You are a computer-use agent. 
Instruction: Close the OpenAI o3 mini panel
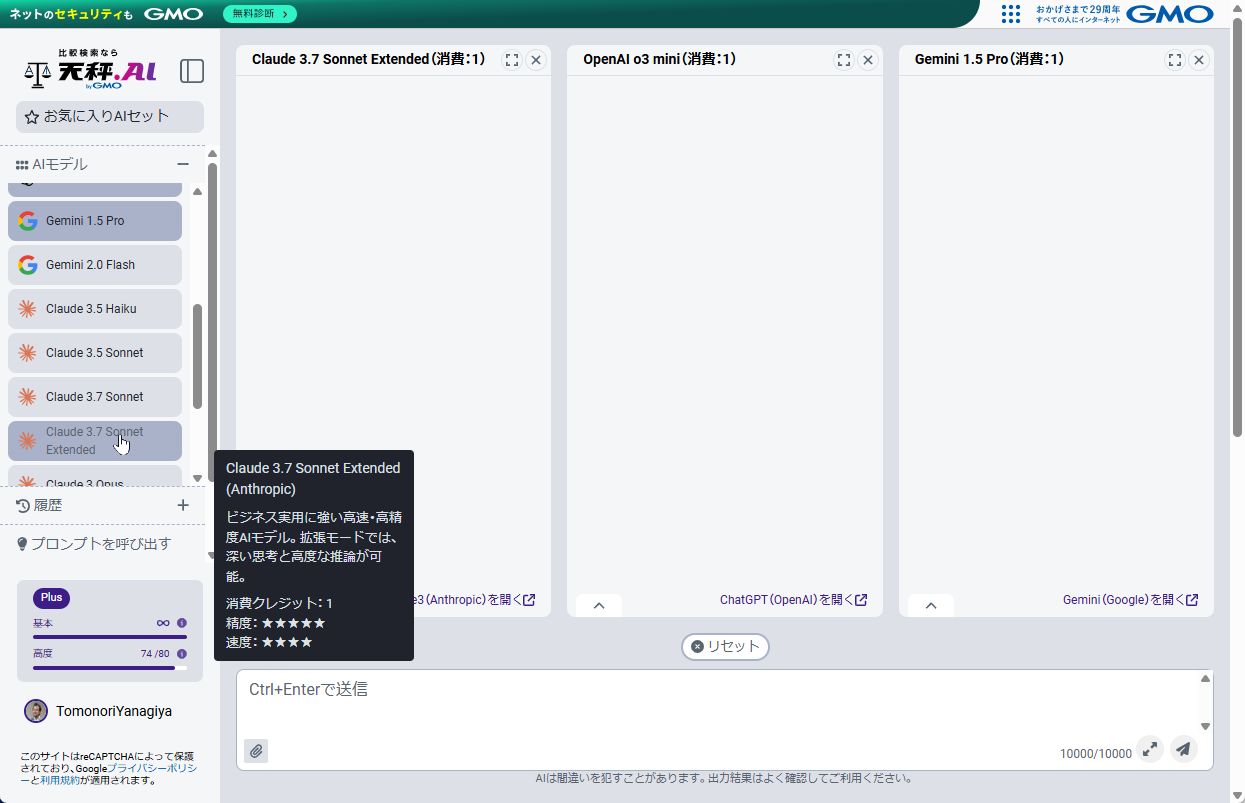pyautogui.click(x=868, y=60)
